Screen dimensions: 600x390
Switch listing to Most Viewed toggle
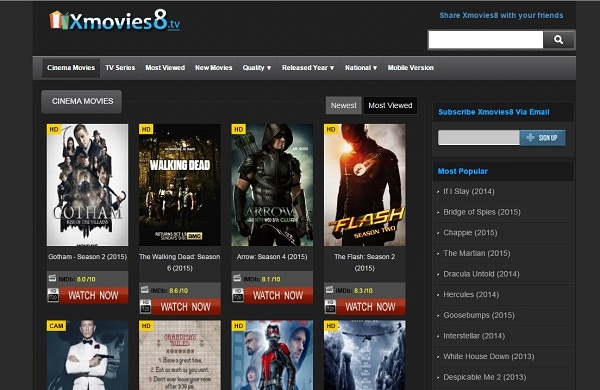(390, 105)
